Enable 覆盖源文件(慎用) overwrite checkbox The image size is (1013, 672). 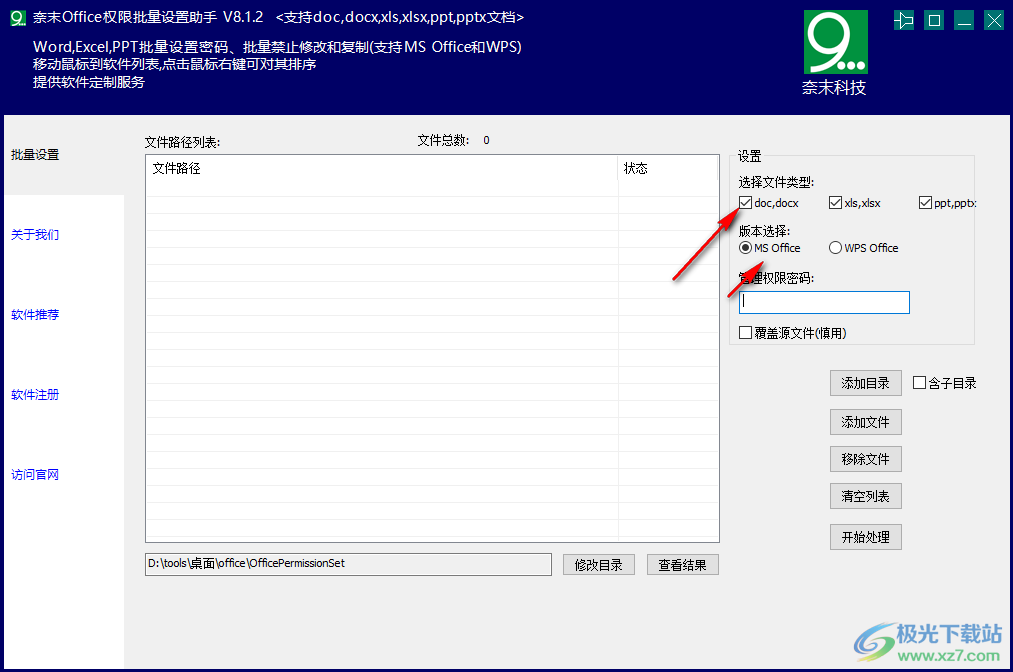coord(746,333)
